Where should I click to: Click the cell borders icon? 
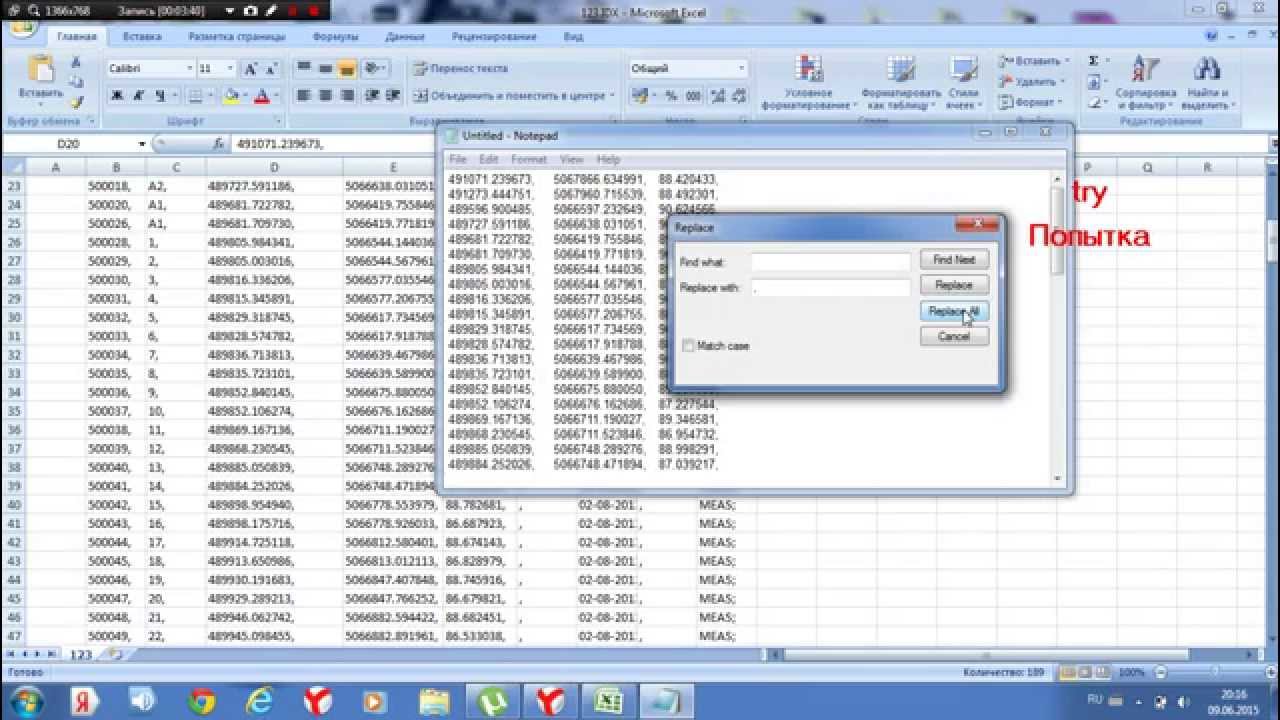pyautogui.click(x=195, y=96)
